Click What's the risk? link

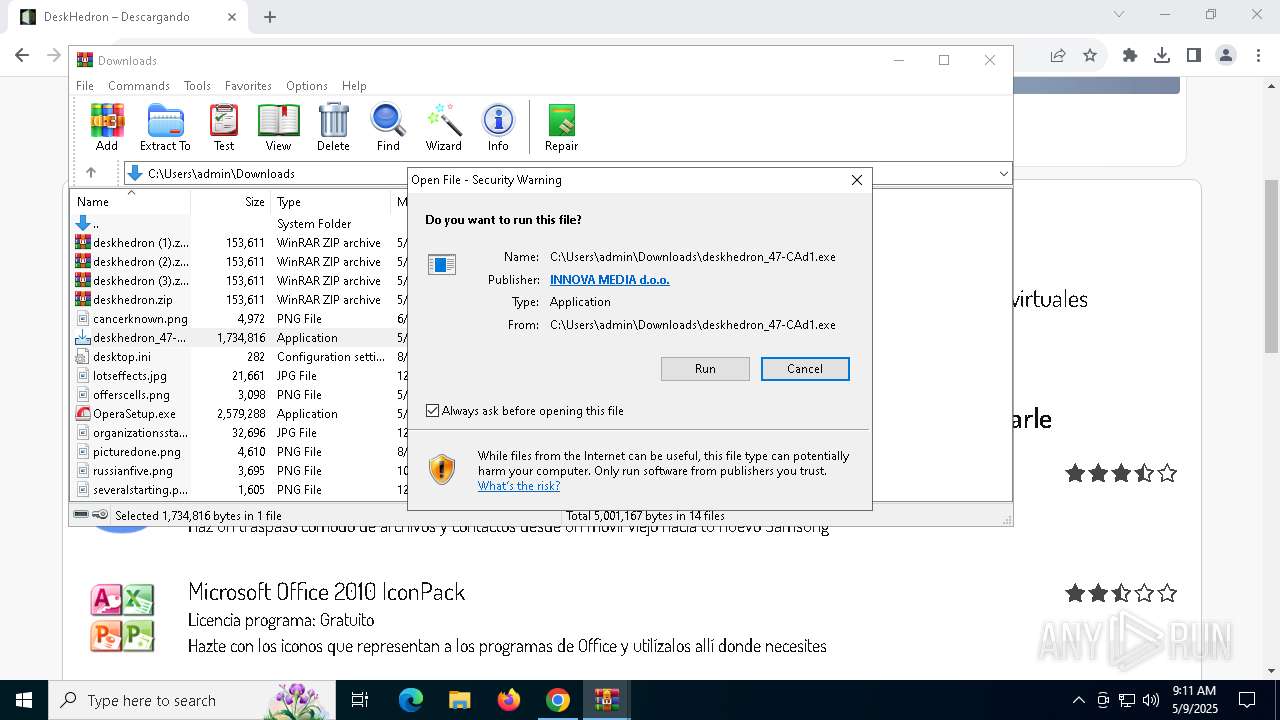click(519, 486)
